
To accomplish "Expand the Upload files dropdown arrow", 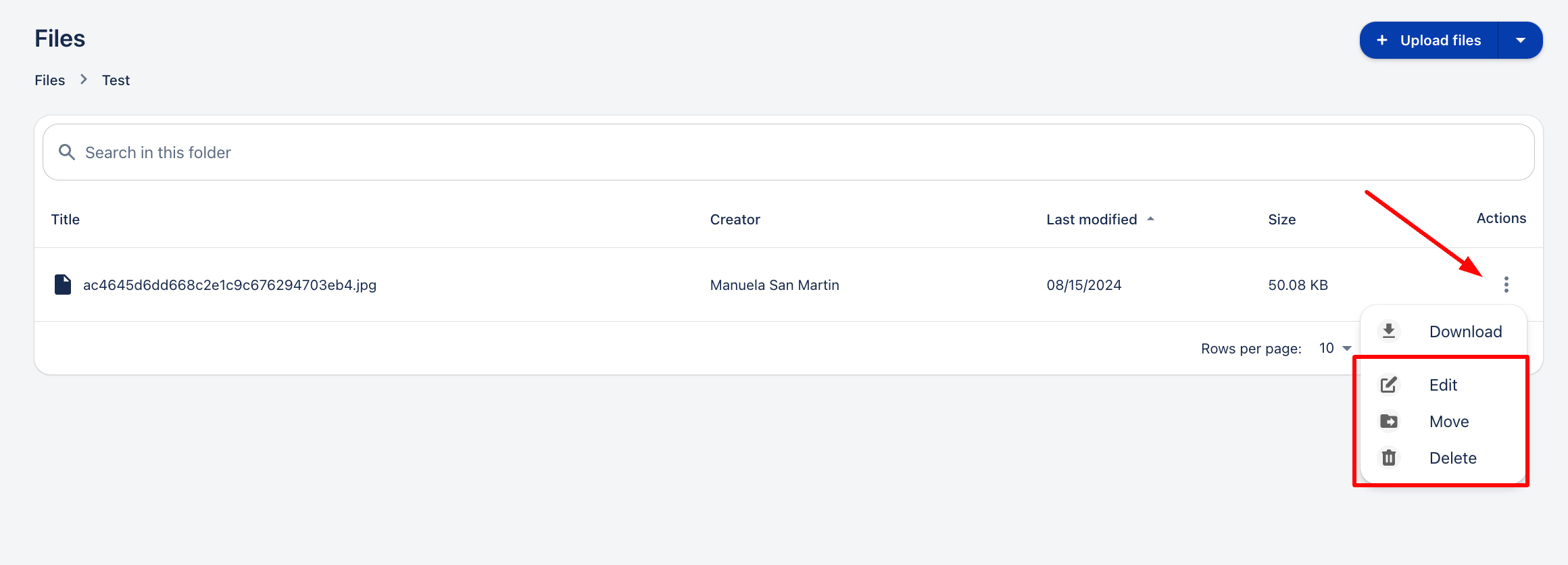I will click(x=1520, y=41).
